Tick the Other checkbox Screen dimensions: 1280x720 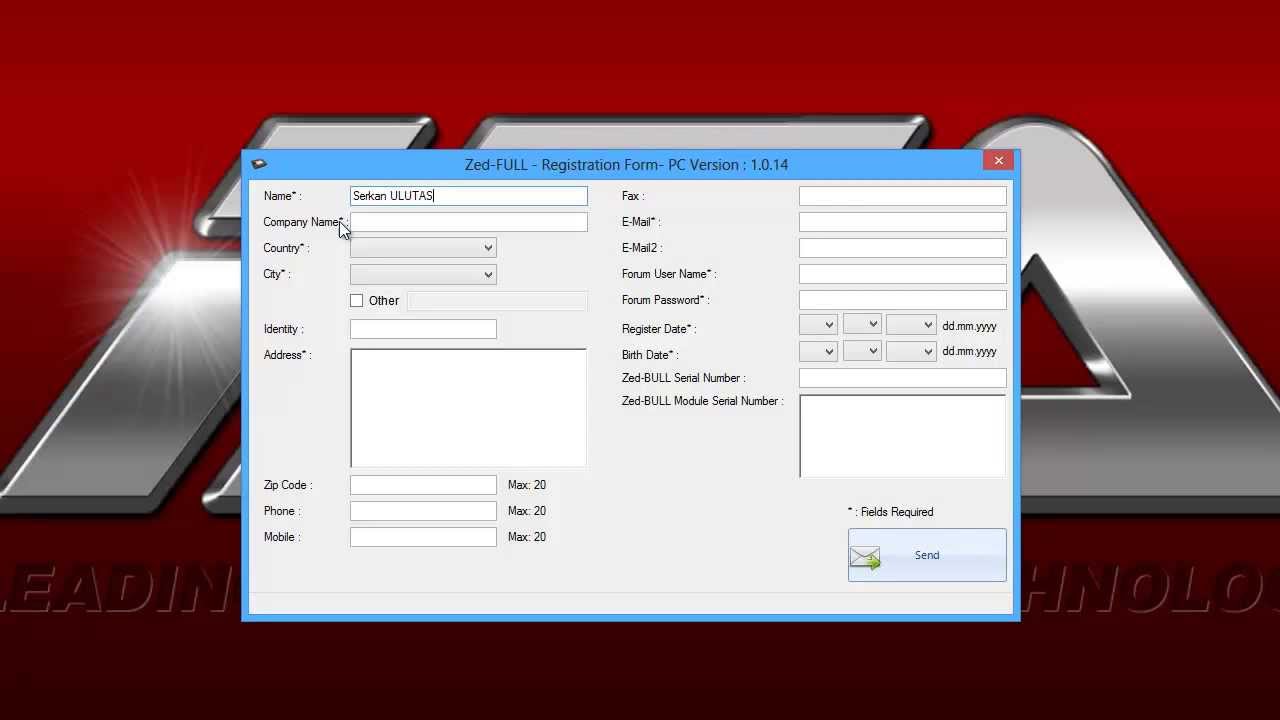pyautogui.click(x=357, y=300)
